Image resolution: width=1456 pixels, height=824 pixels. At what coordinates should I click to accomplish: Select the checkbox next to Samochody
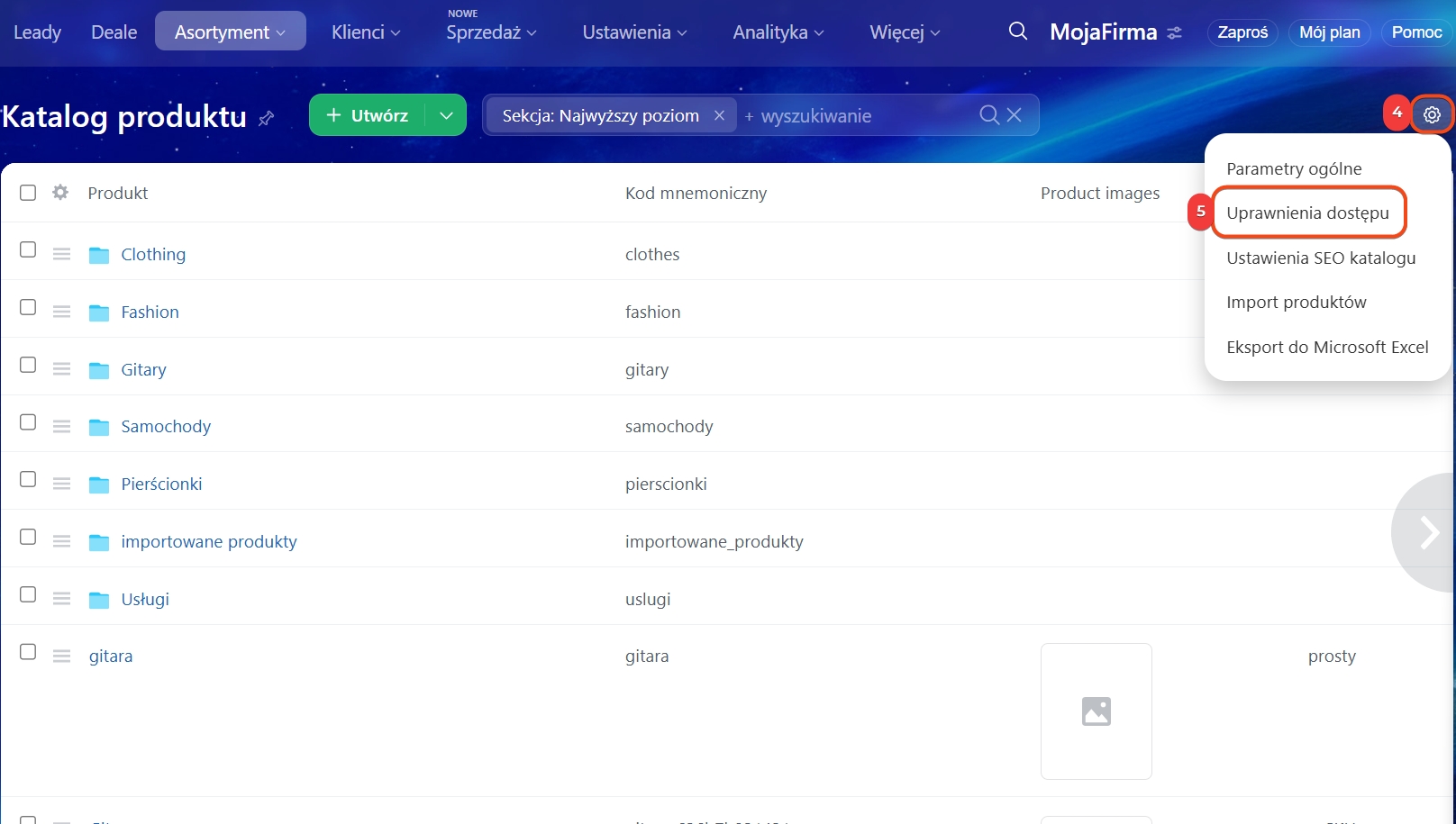click(28, 422)
